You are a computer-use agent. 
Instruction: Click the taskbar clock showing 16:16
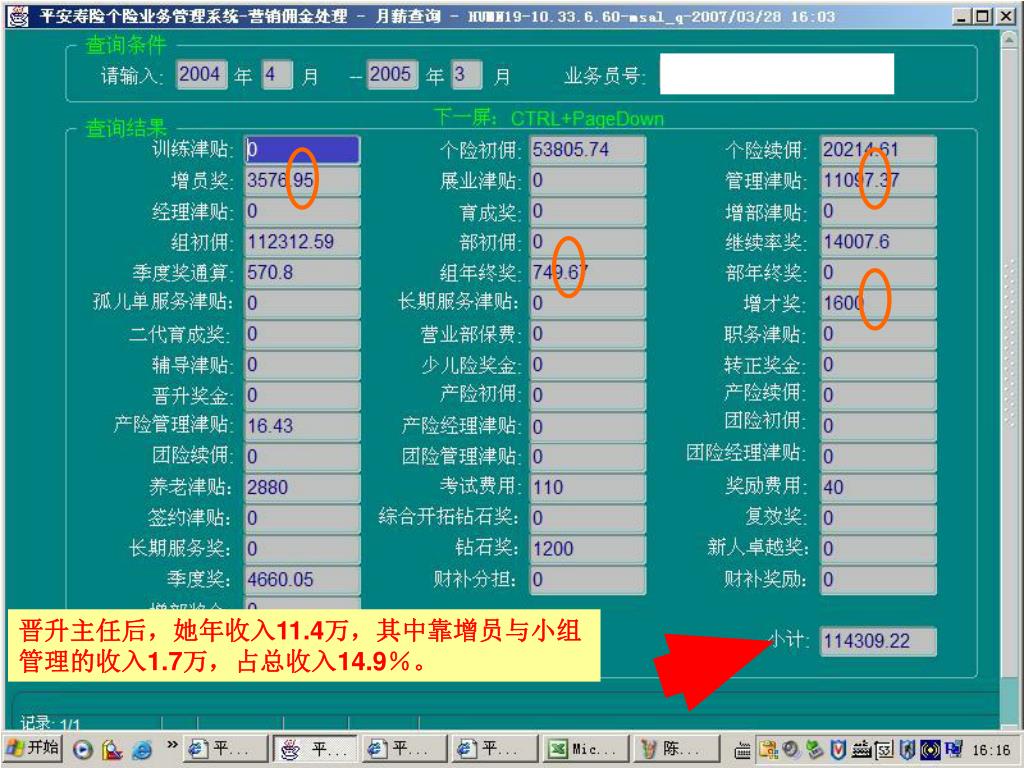tap(991, 750)
